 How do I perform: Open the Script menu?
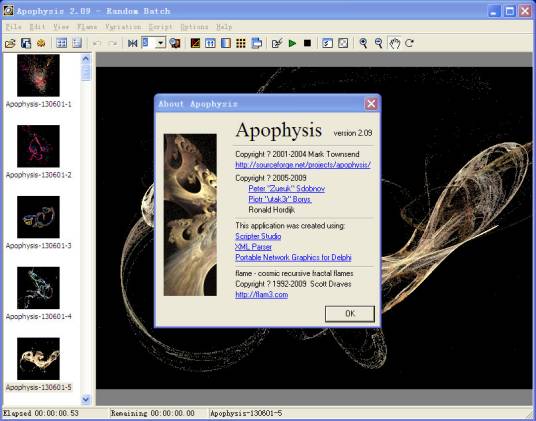(x=160, y=27)
